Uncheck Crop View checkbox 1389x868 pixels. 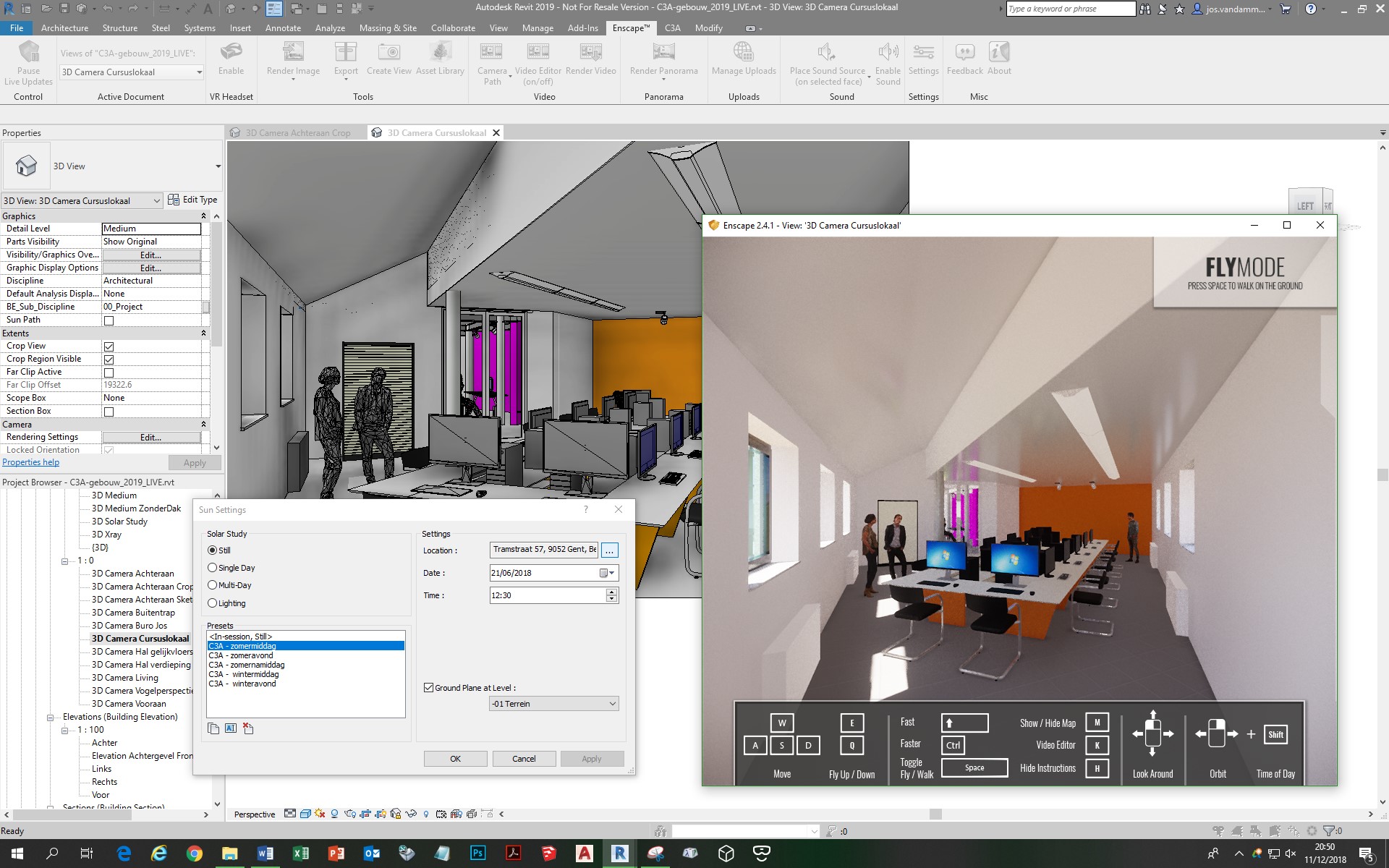[109, 346]
